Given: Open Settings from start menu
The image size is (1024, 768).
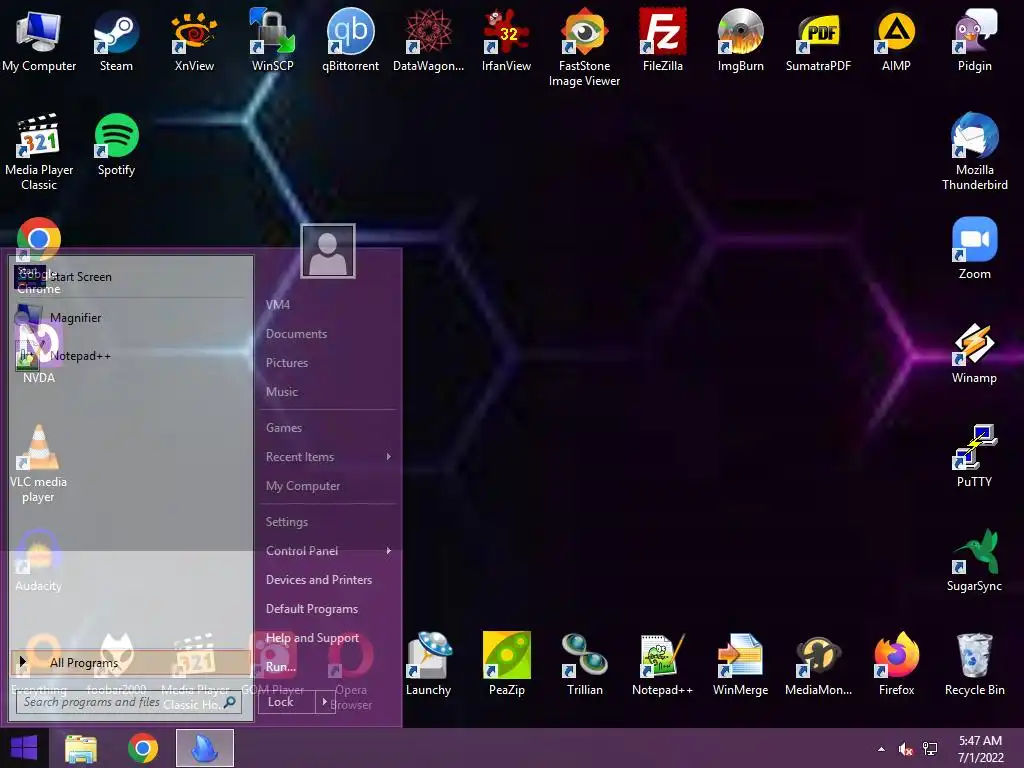Looking at the screenshot, I should [x=287, y=522].
